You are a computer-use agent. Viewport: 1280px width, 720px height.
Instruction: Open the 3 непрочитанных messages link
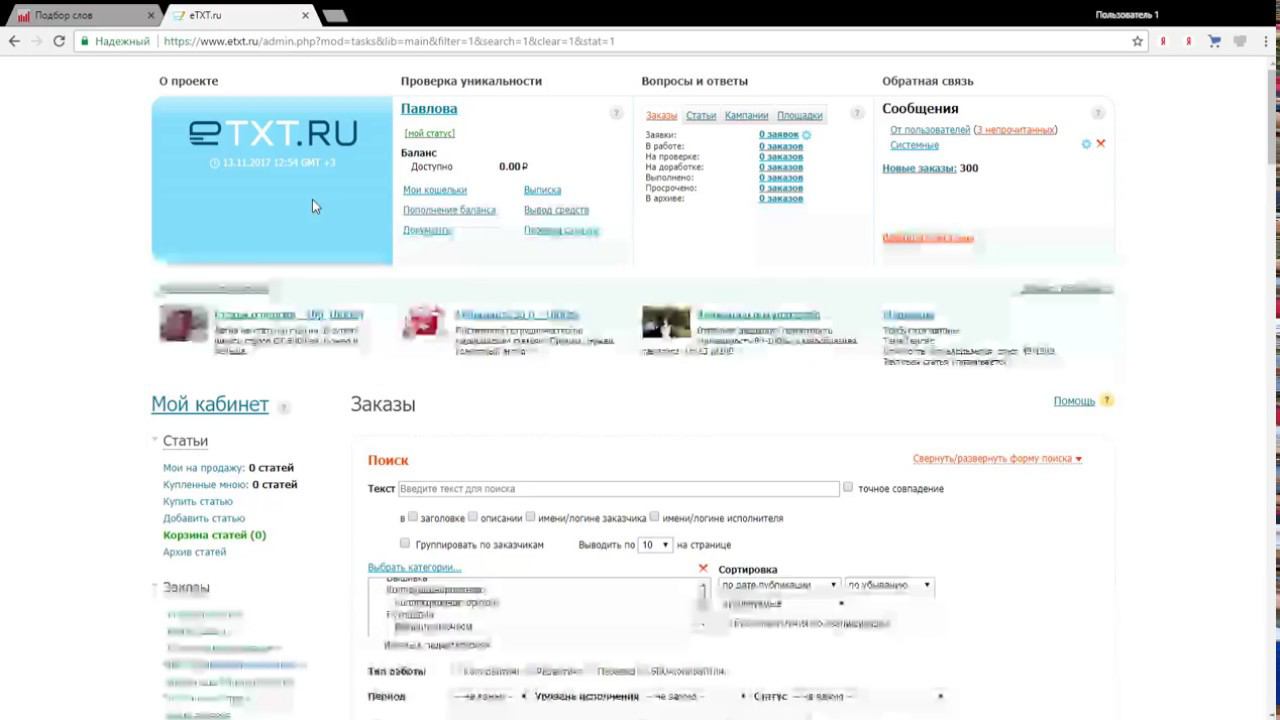click(1015, 130)
